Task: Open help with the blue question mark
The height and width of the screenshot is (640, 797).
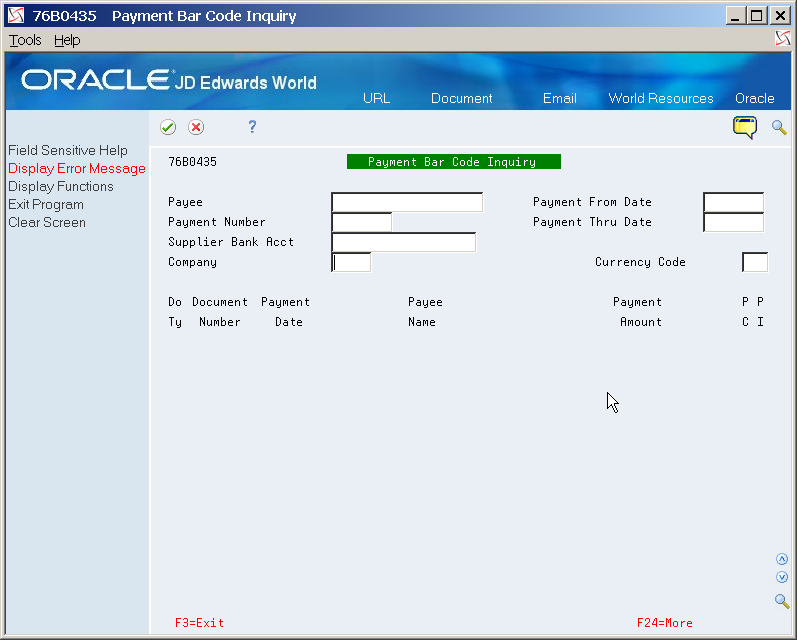Action: point(252,127)
